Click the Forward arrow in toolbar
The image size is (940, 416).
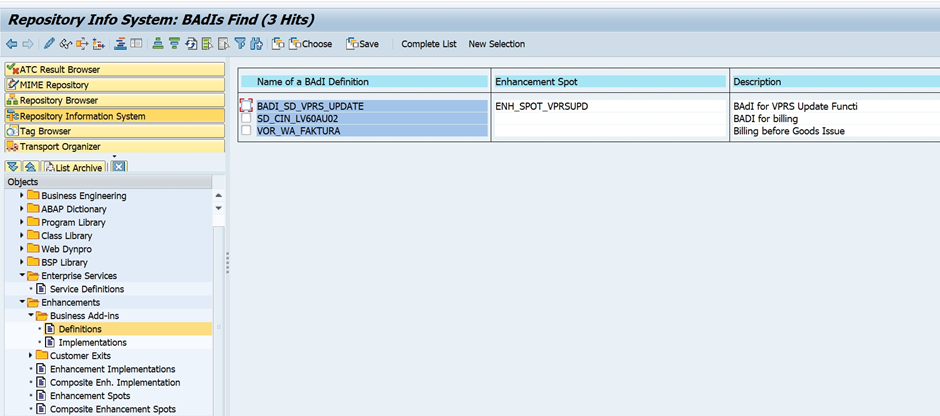pos(28,44)
